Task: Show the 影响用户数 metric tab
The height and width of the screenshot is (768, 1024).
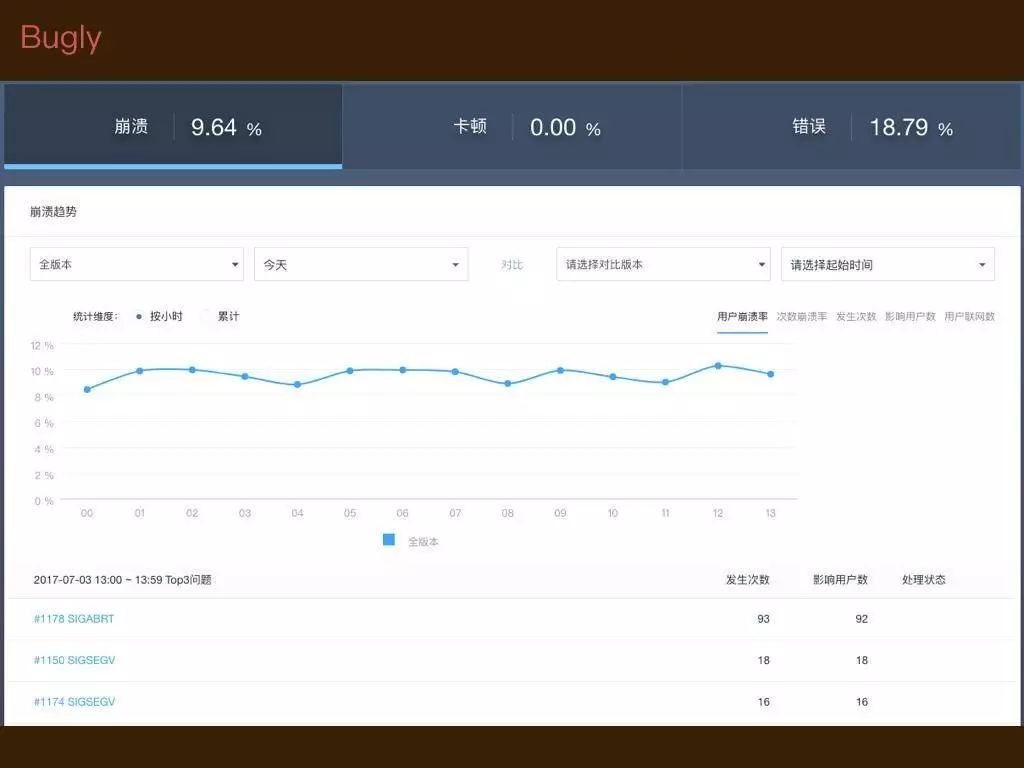Action: point(910,317)
